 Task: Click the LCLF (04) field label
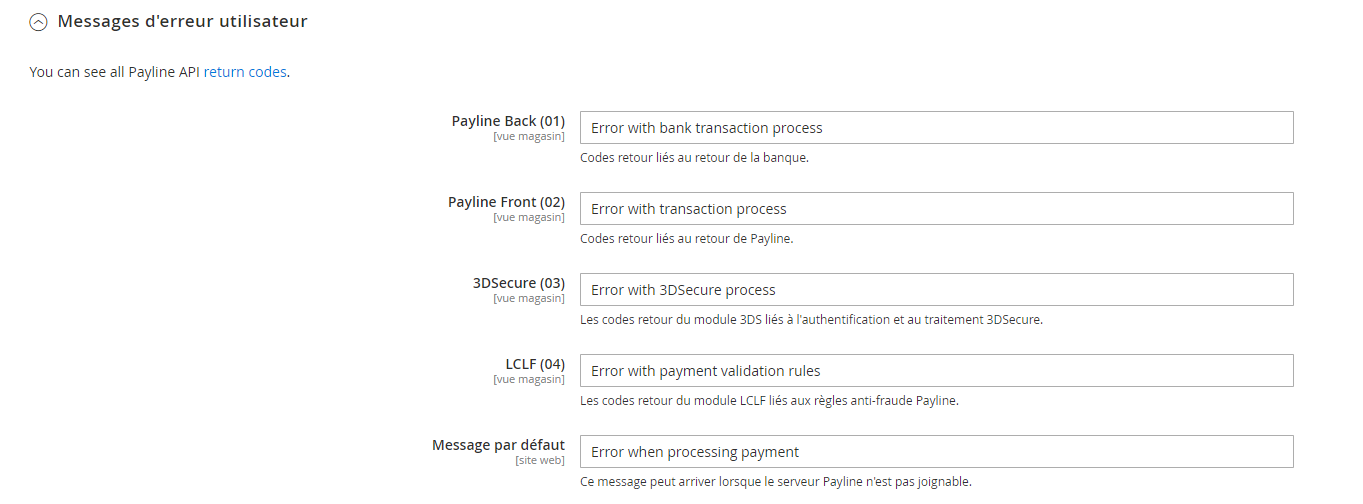[x=535, y=364]
